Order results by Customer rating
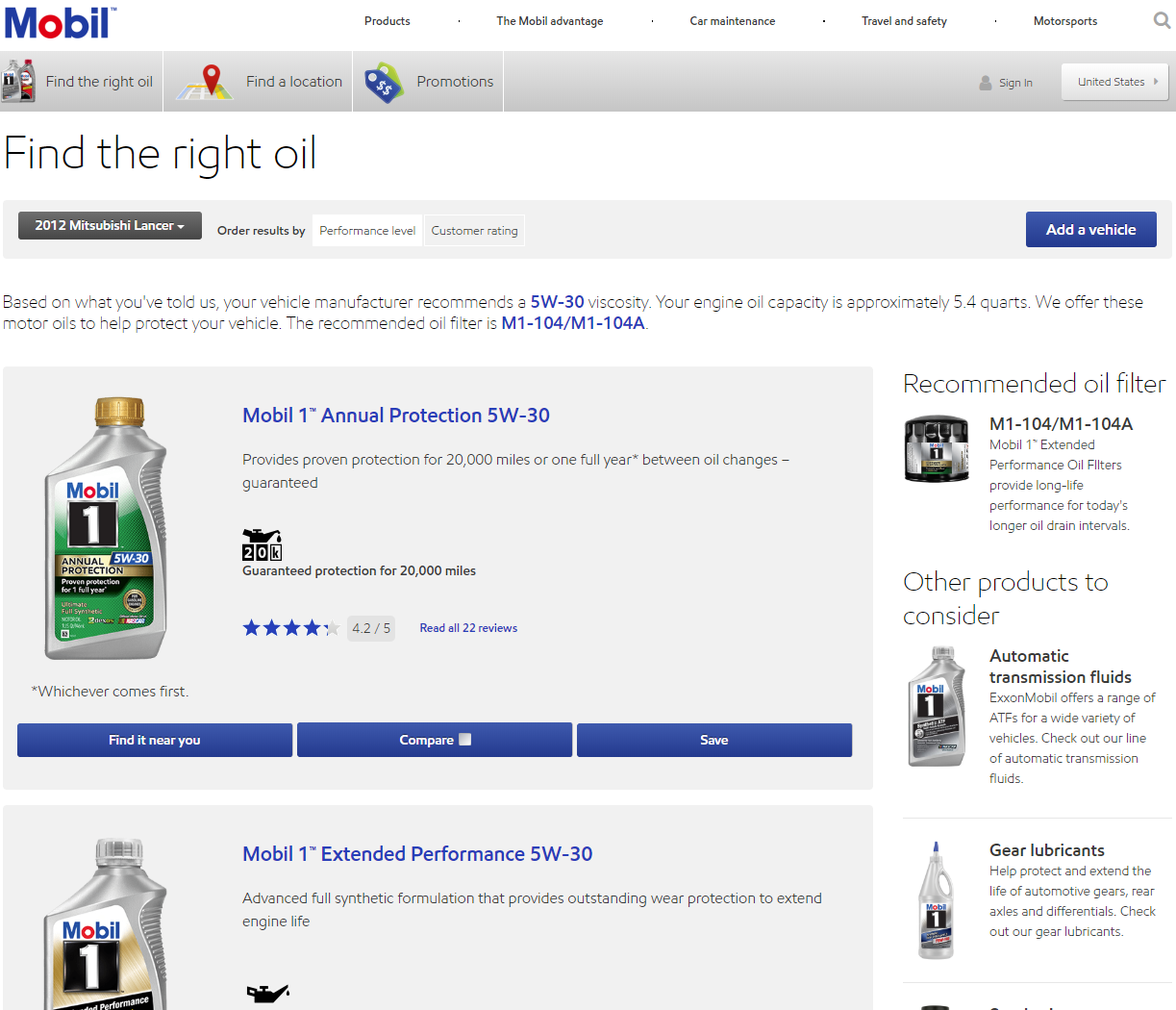The height and width of the screenshot is (1010, 1176). point(474,231)
